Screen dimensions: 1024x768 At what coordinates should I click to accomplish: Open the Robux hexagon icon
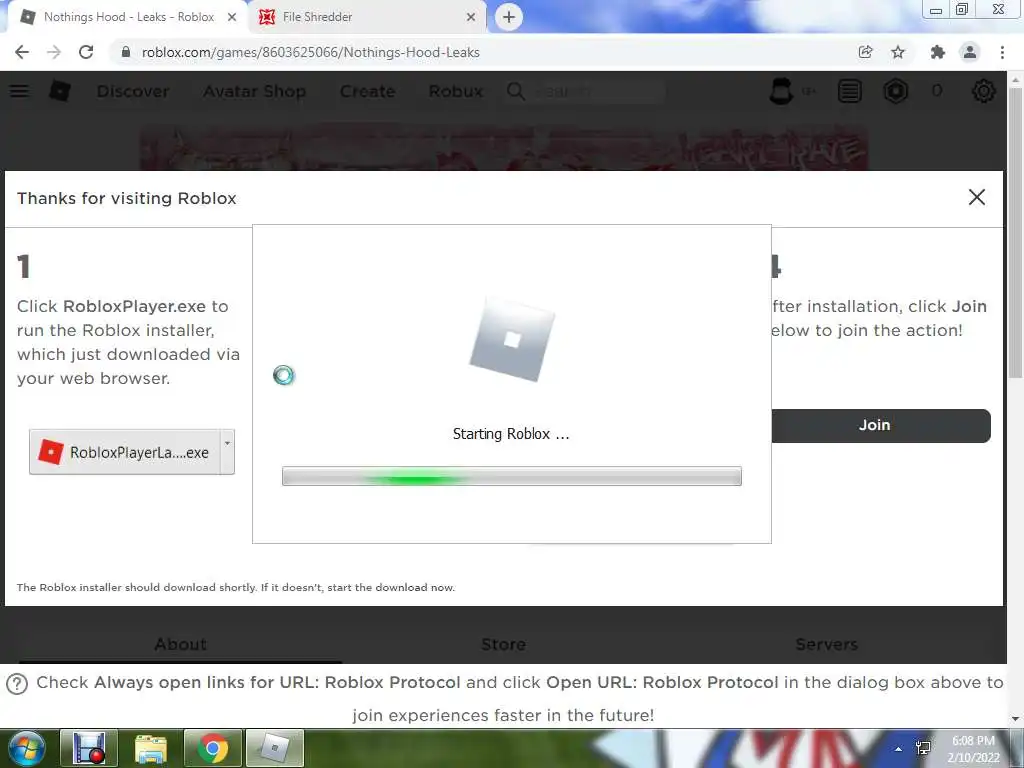896,91
